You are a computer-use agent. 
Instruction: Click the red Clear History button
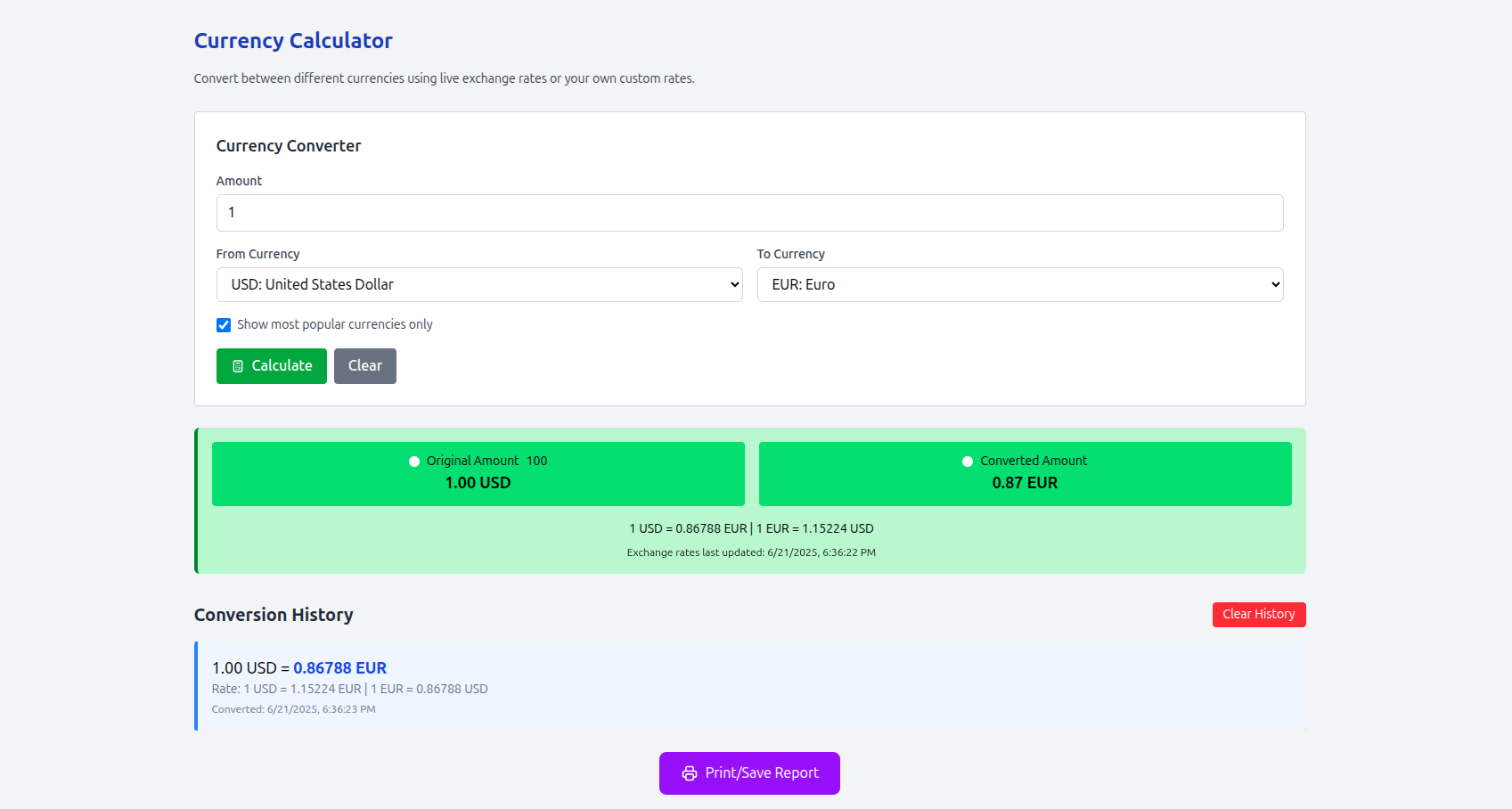pos(1259,614)
